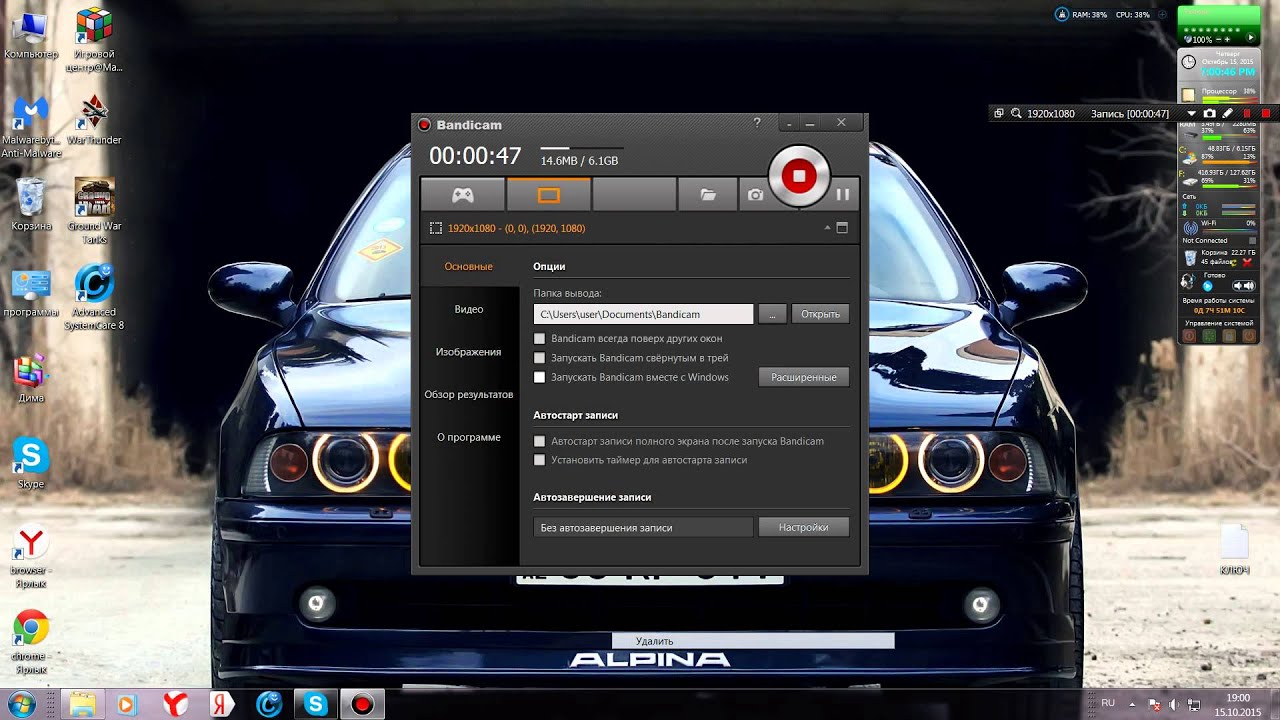Image resolution: width=1280 pixels, height=720 pixels.
Task: Open output folder via folder icon tab
Action: coord(708,195)
